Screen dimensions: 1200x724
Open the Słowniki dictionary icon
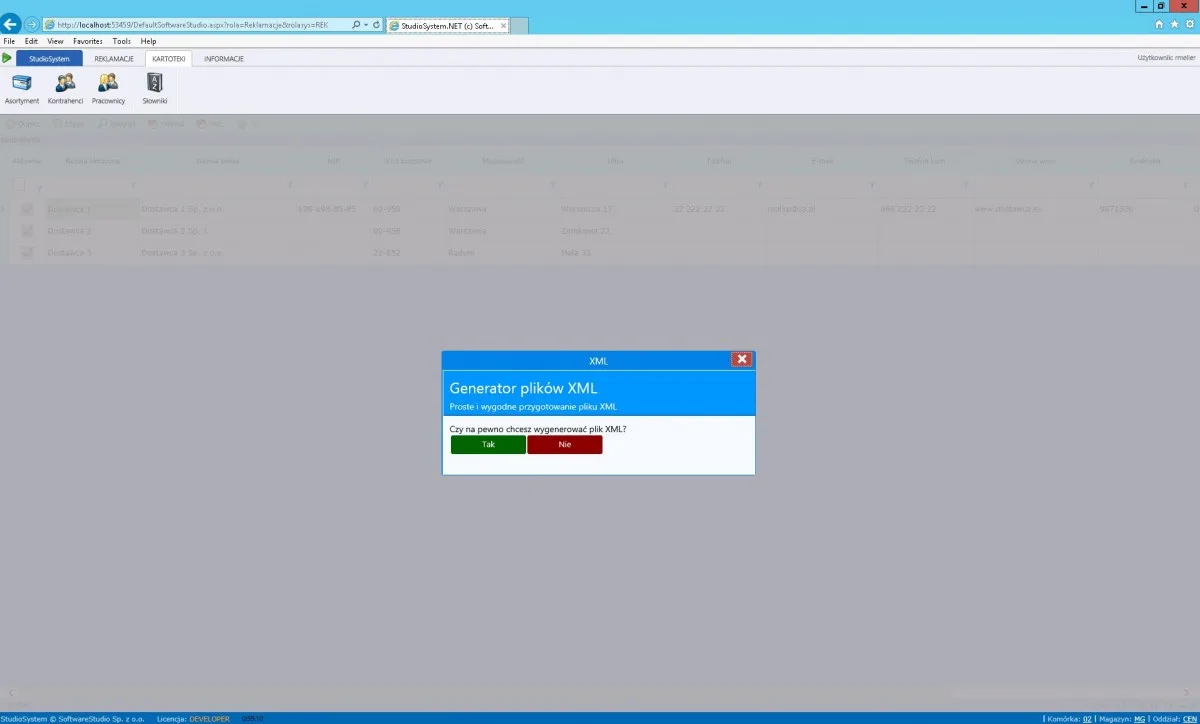155,88
